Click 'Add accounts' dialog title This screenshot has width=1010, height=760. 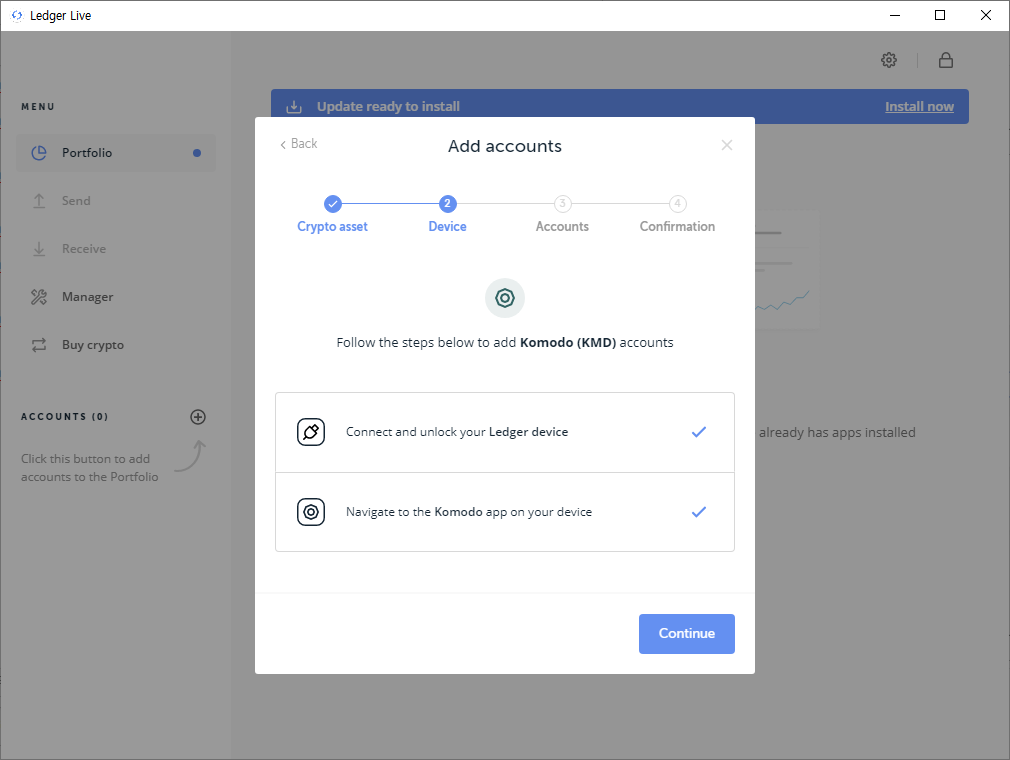coord(505,146)
